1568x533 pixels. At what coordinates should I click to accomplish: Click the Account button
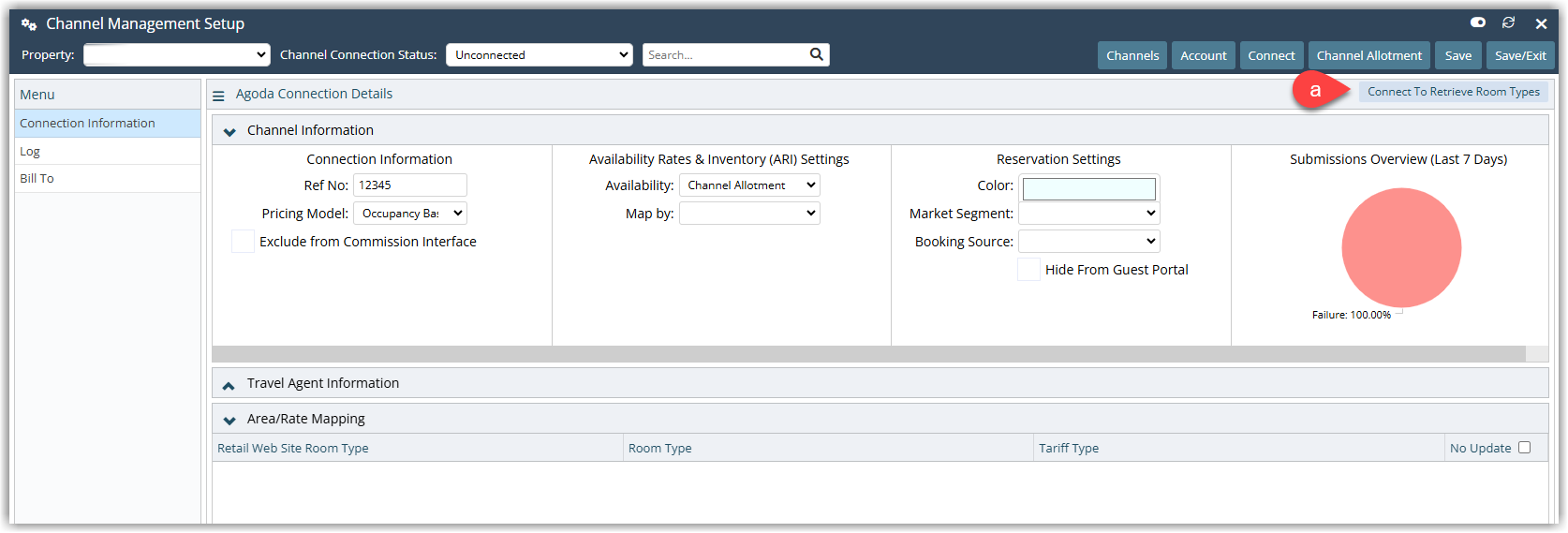pyautogui.click(x=1204, y=55)
